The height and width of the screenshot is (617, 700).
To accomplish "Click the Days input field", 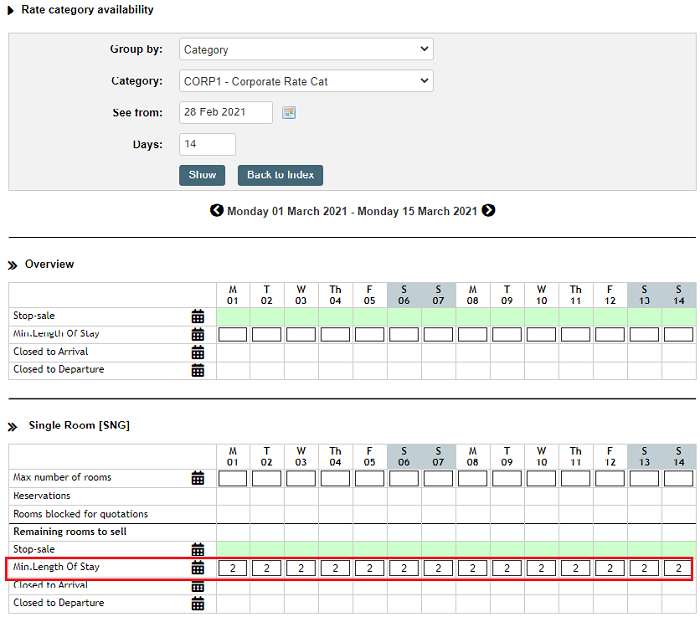I will tap(208, 144).
